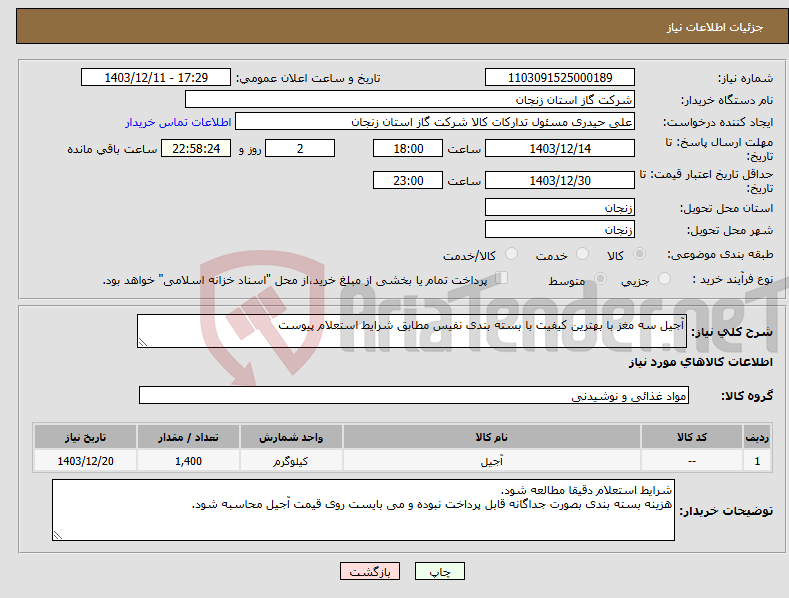Click the deadline time field 18:00

408,148
